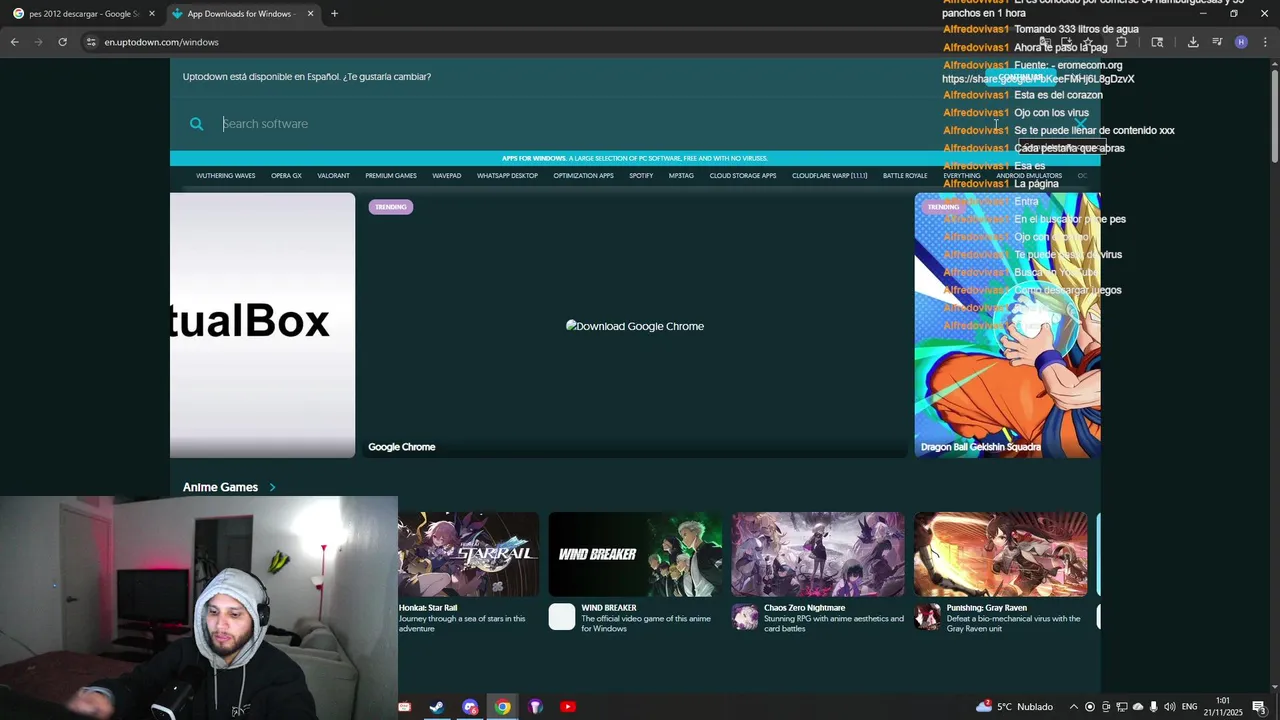Open the media controls toolbar icon
The height and width of the screenshot is (720, 1280).
(1217, 42)
